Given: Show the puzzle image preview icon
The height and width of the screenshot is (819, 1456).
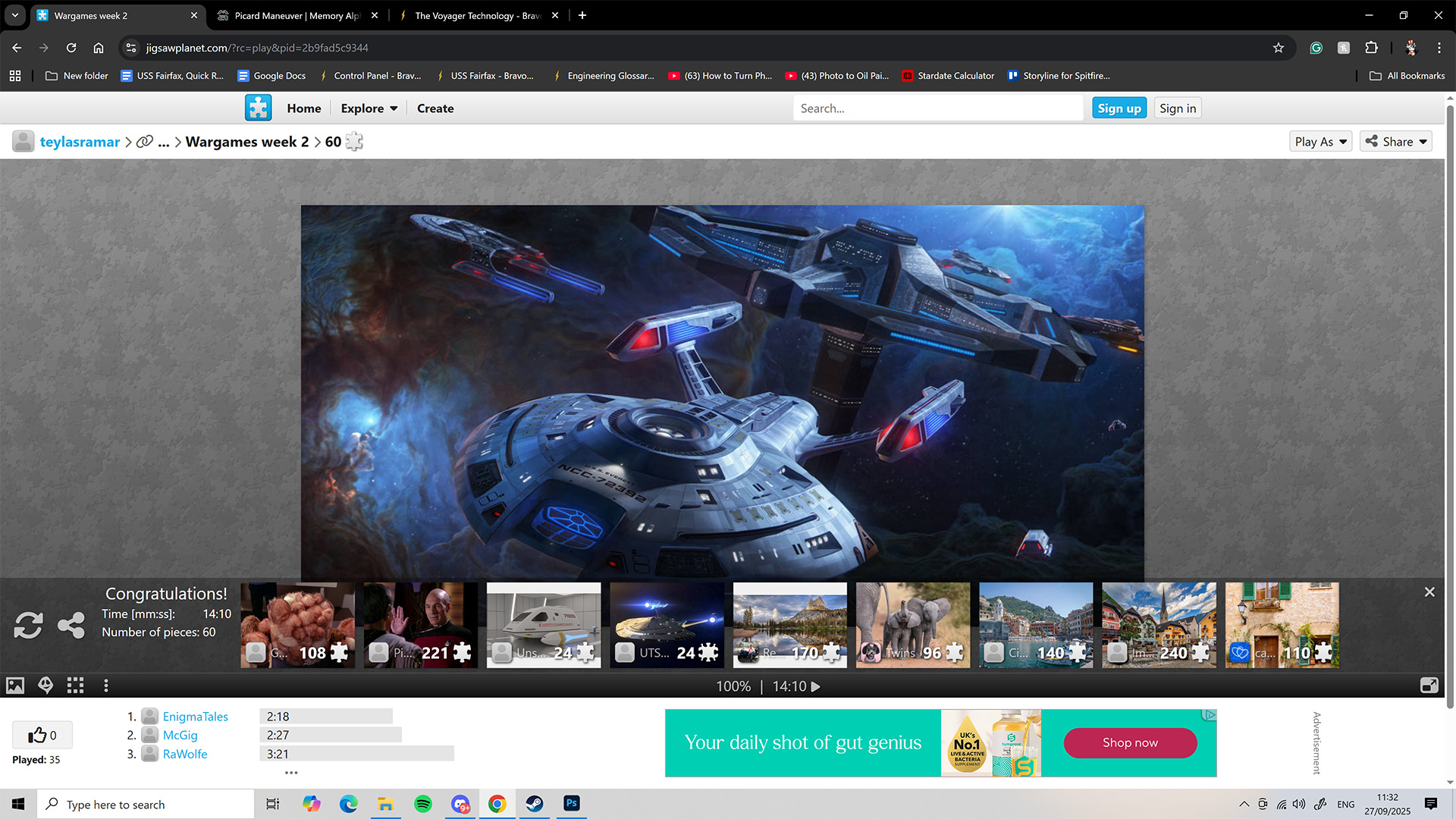Looking at the screenshot, I should [15, 686].
